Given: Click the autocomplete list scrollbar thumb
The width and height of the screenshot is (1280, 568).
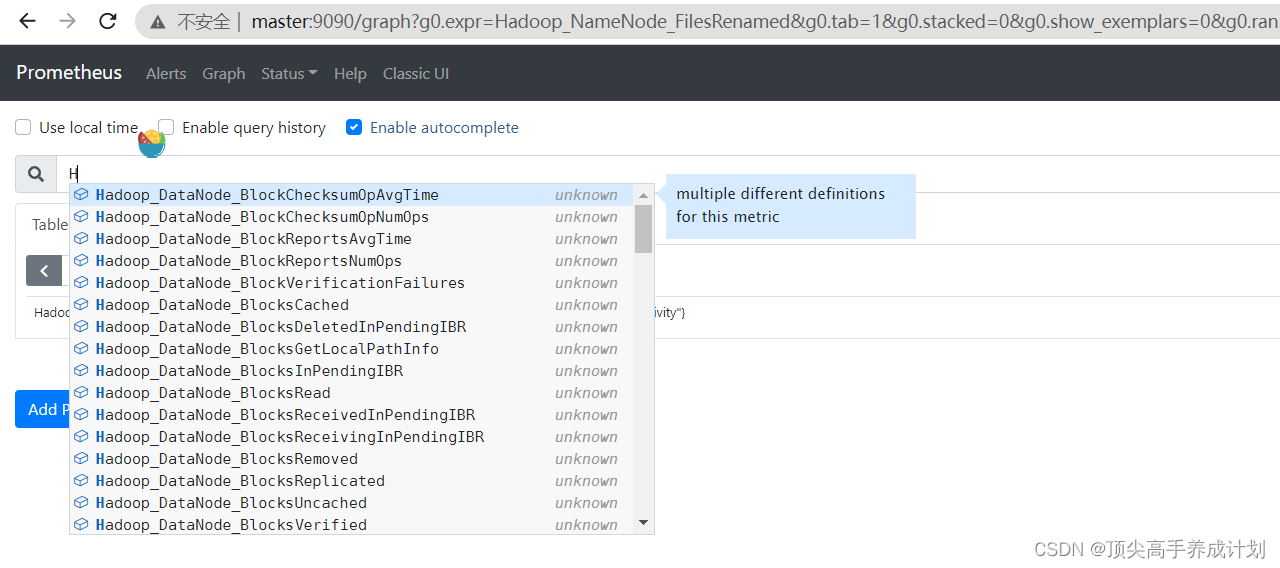Looking at the screenshot, I should click(x=643, y=228).
